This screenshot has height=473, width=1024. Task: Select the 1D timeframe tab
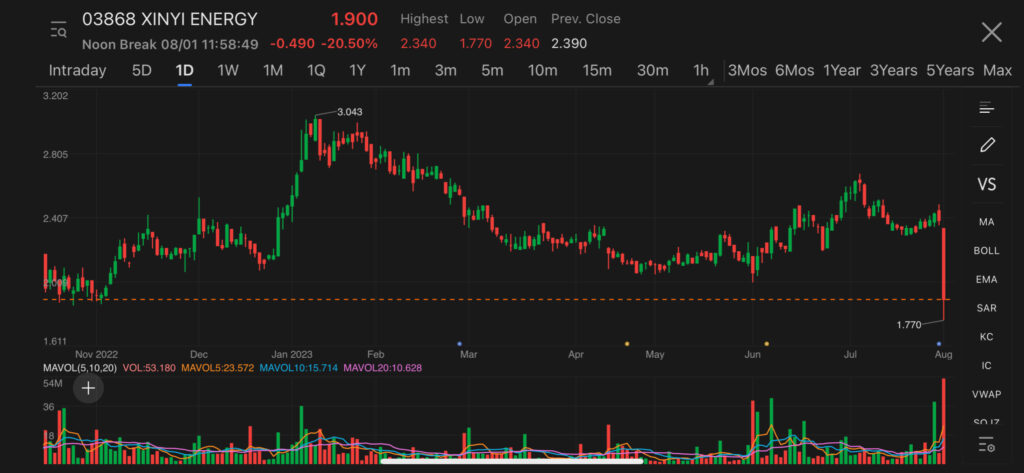tap(184, 71)
